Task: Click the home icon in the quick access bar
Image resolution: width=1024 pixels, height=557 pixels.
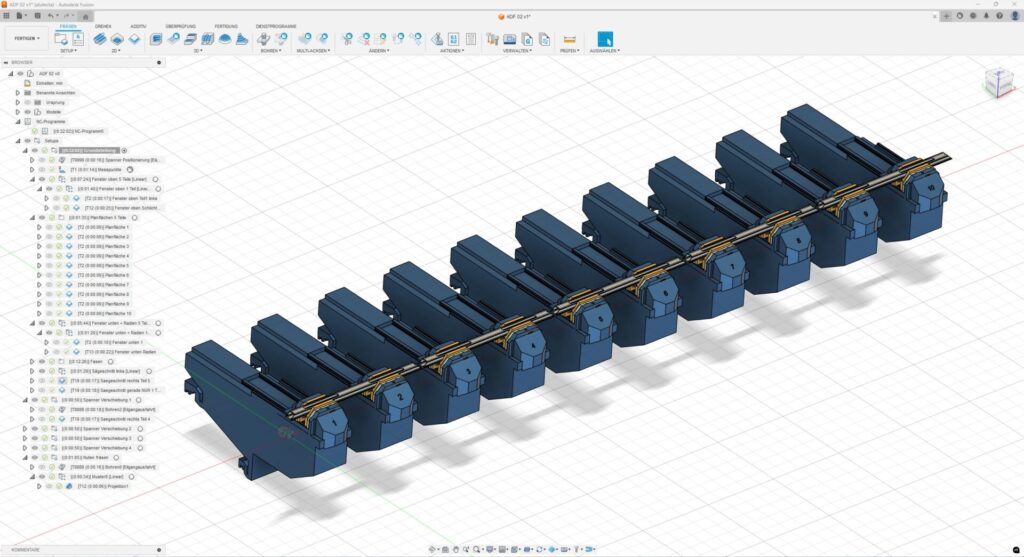Action: click(x=85, y=16)
